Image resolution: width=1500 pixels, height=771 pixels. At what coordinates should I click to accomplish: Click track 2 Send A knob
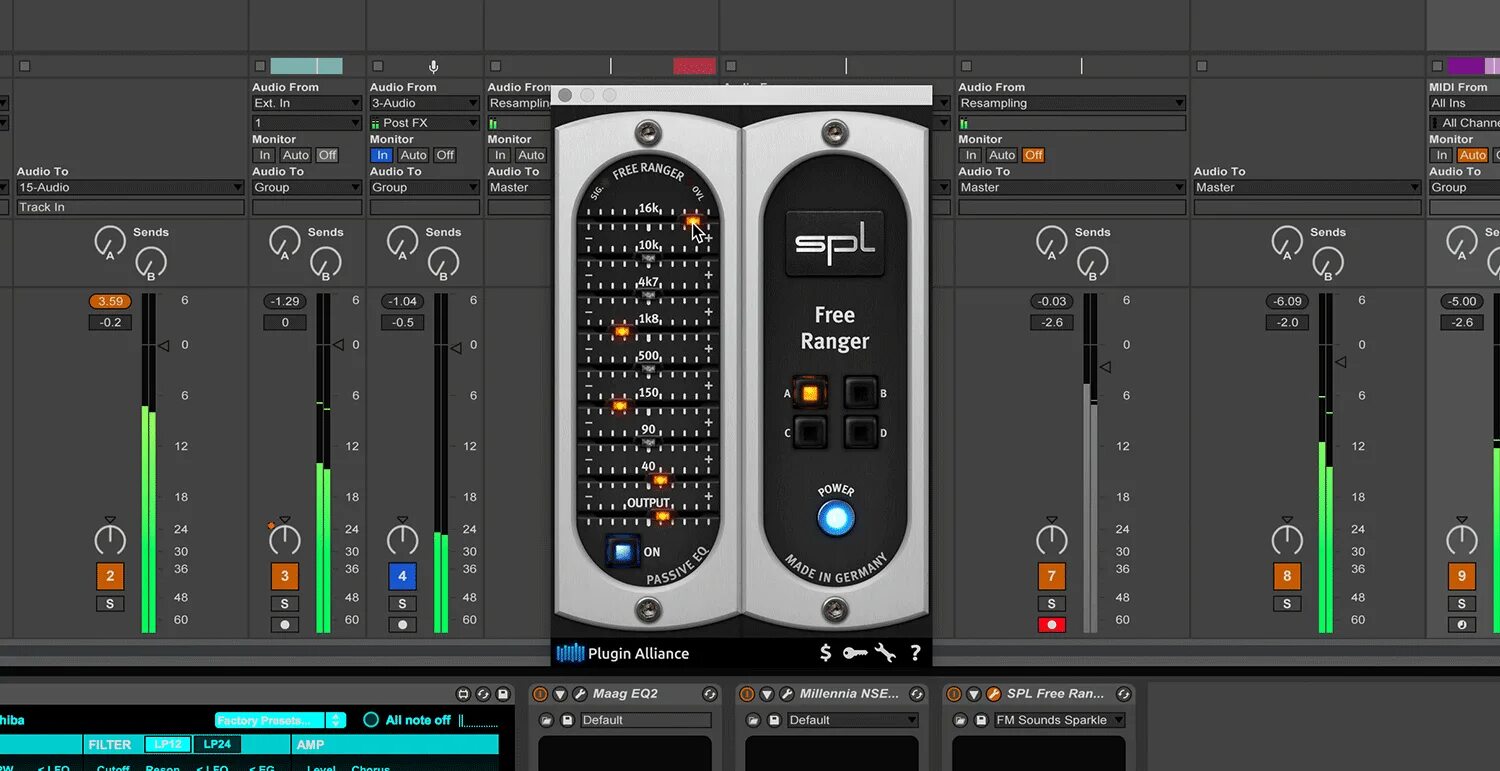[110, 241]
